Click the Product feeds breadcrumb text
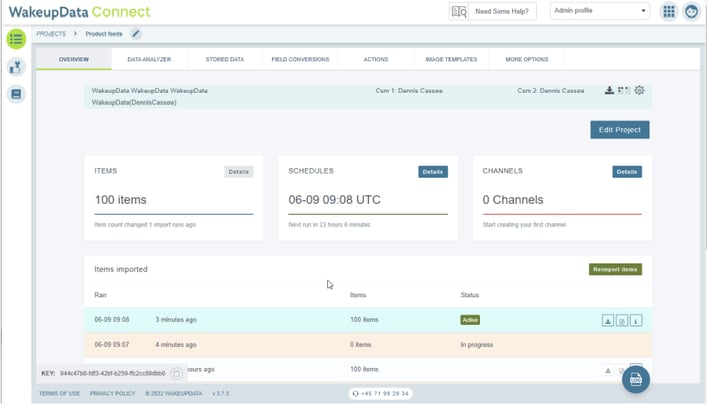Viewport: 707px width, 405px height. pyautogui.click(x=104, y=34)
